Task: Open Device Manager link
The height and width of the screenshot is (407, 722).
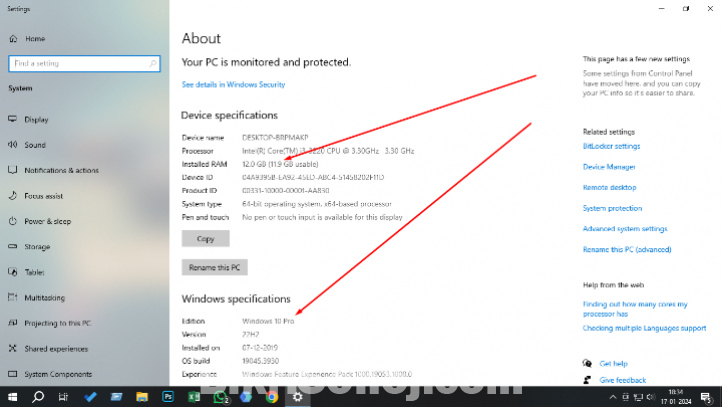Action: (x=609, y=167)
